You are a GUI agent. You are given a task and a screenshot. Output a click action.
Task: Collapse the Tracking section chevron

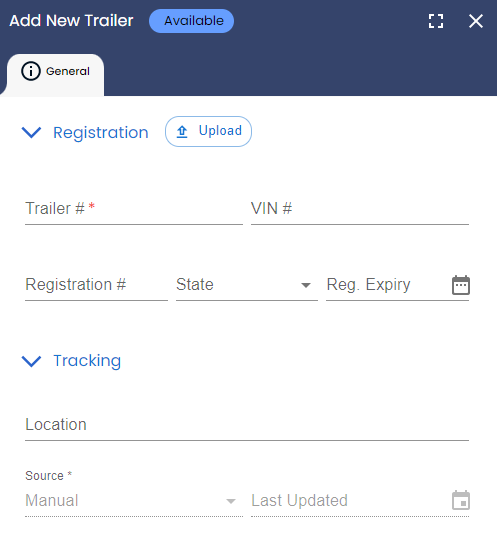point(31,361)
